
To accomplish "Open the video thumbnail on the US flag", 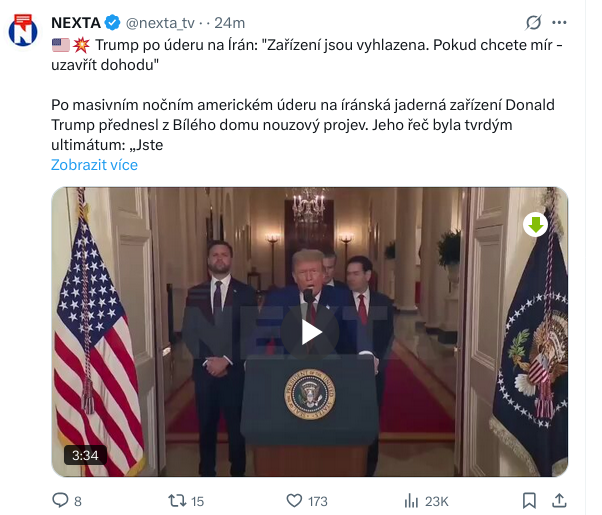I will [96, 346].
